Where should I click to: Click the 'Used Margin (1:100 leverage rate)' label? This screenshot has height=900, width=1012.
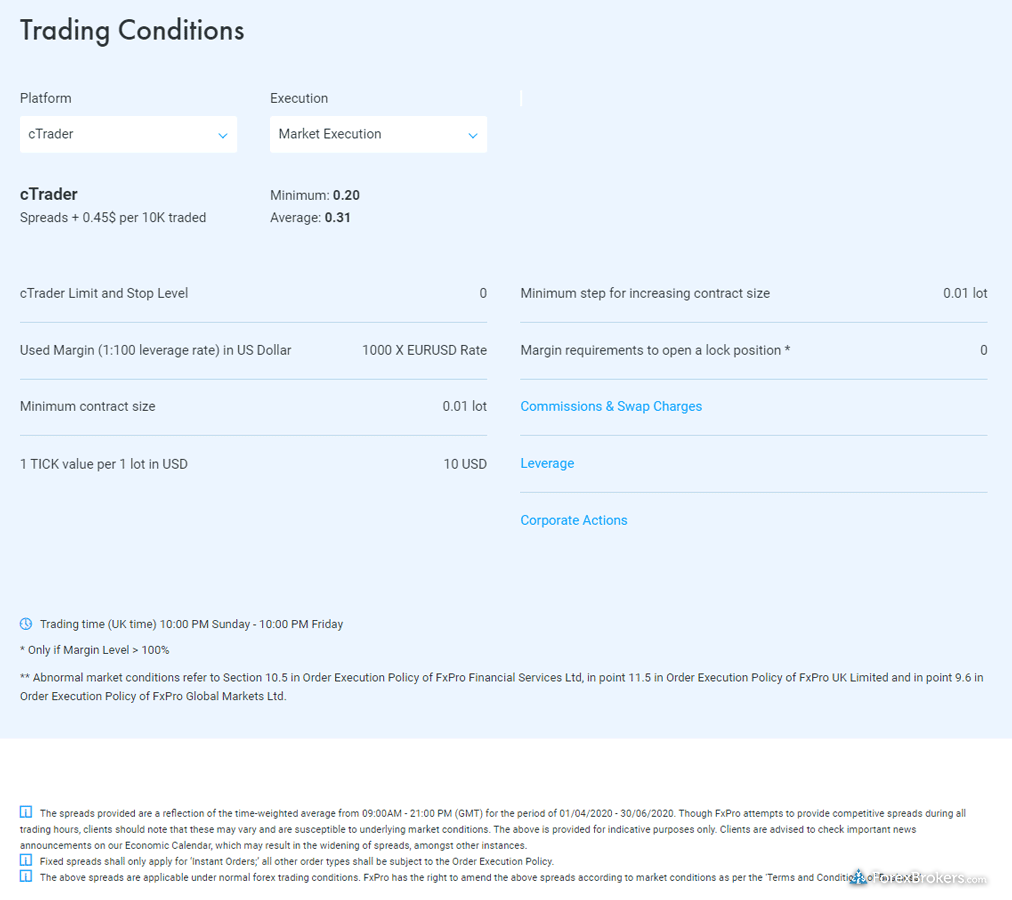(x=156, y=350)
